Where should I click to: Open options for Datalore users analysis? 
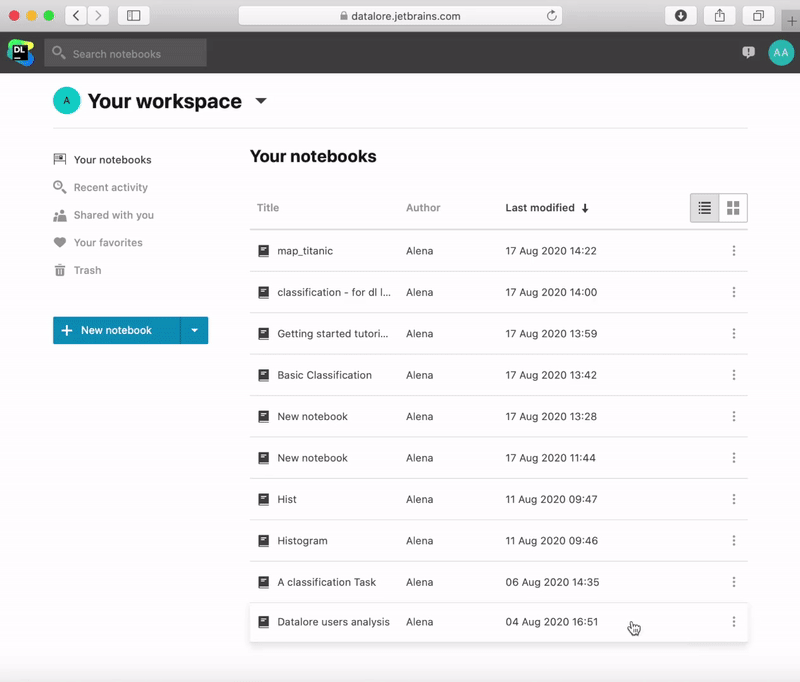coord(734,621)
